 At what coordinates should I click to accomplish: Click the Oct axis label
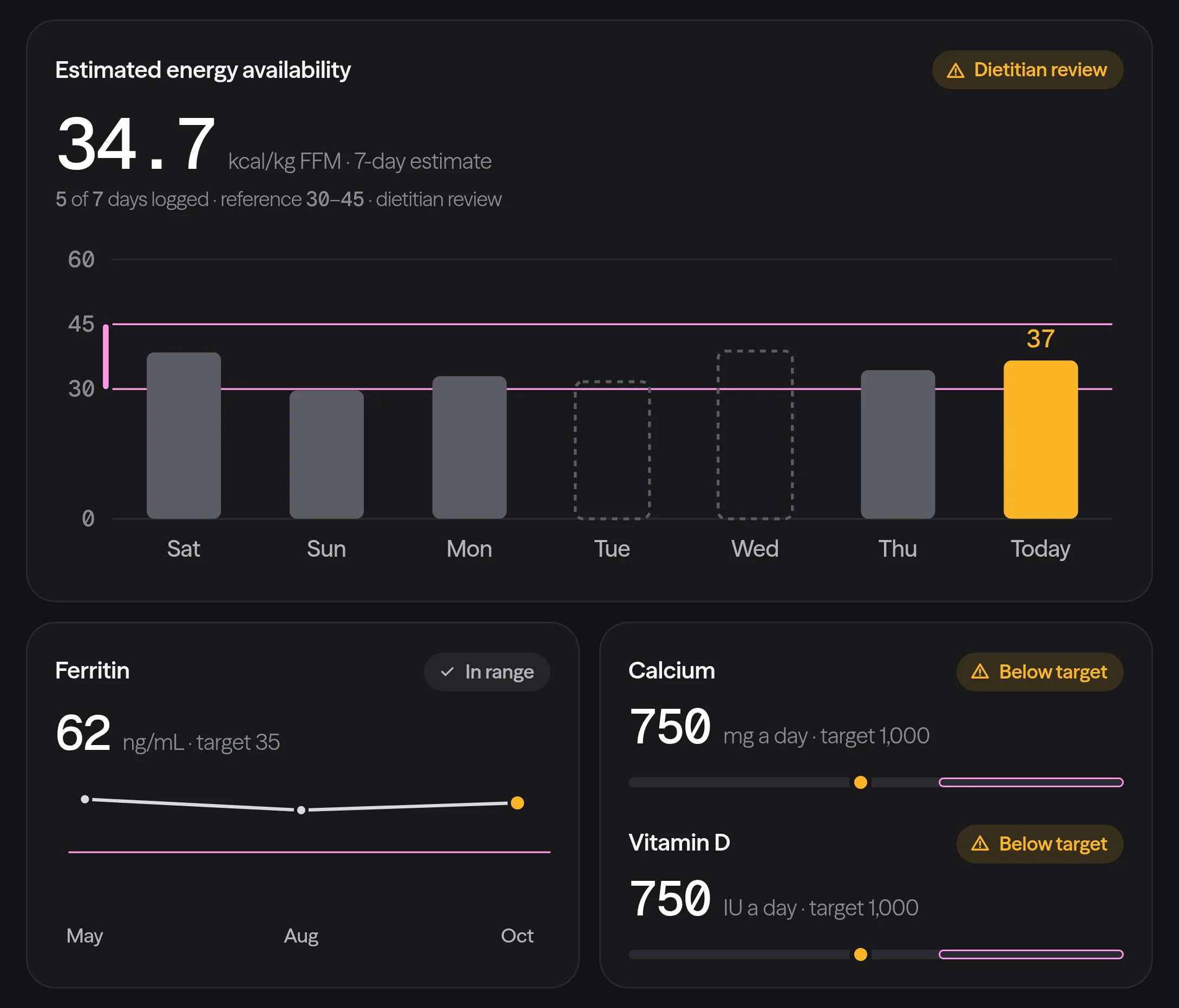518,935
